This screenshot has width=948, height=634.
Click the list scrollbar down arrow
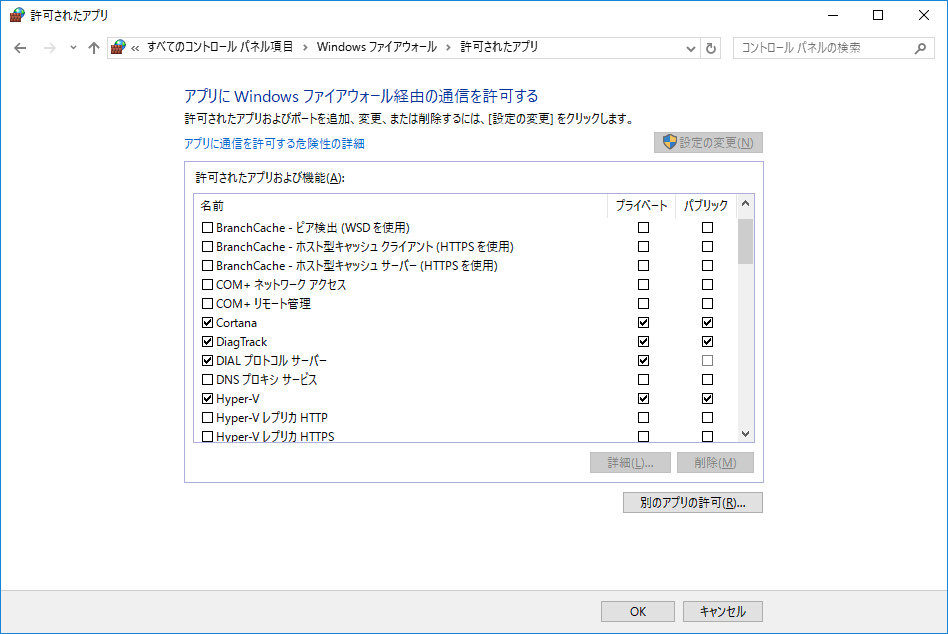[x=745, y=434]
